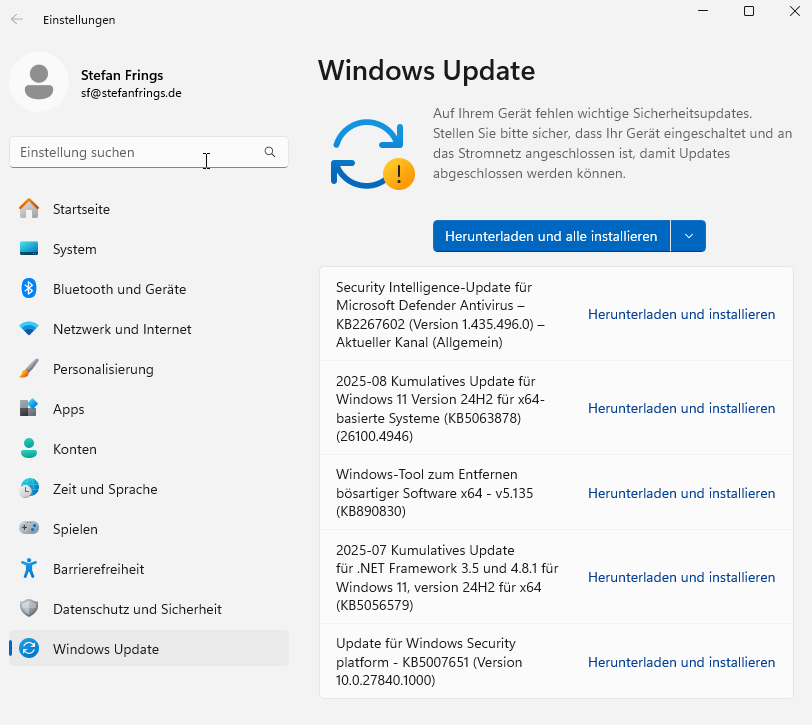Image resolution: width=812 pixels, height=725 pixels.
Task: Click the back arrow icon in Einstellungen
Action: 17,20
